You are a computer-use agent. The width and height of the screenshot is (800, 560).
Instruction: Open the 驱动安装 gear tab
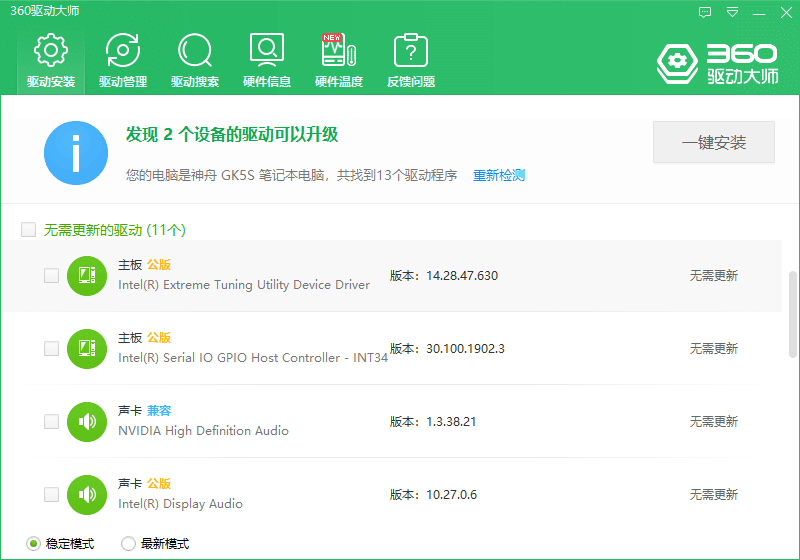tap(51, 61)
